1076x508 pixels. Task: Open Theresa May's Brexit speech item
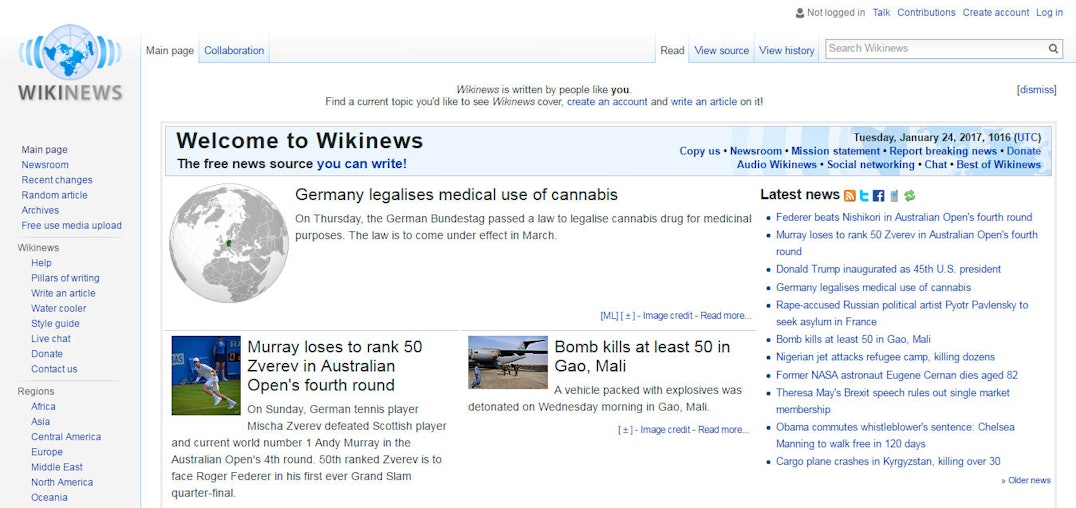(893, 401)
